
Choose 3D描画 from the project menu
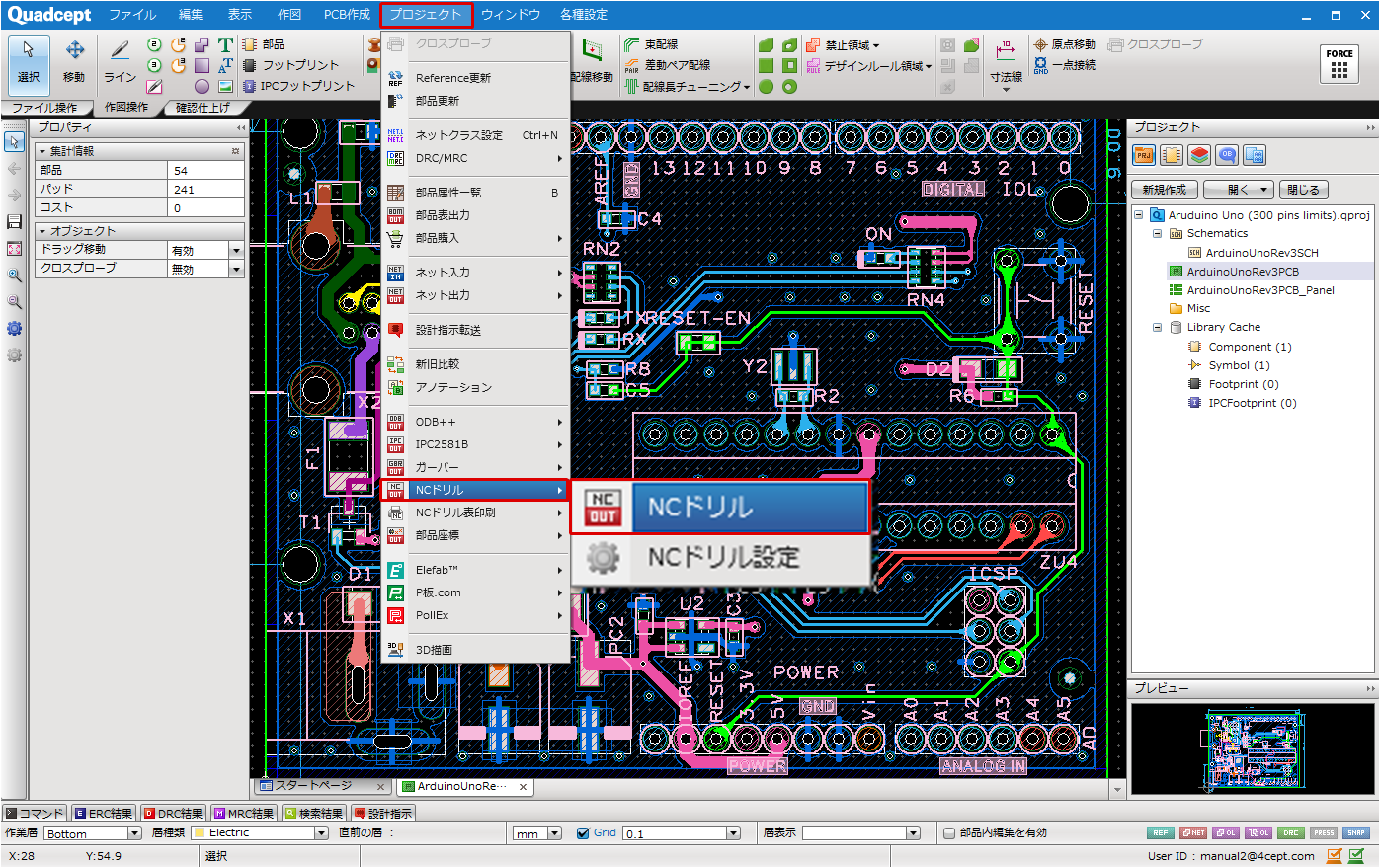click(475, 650)
